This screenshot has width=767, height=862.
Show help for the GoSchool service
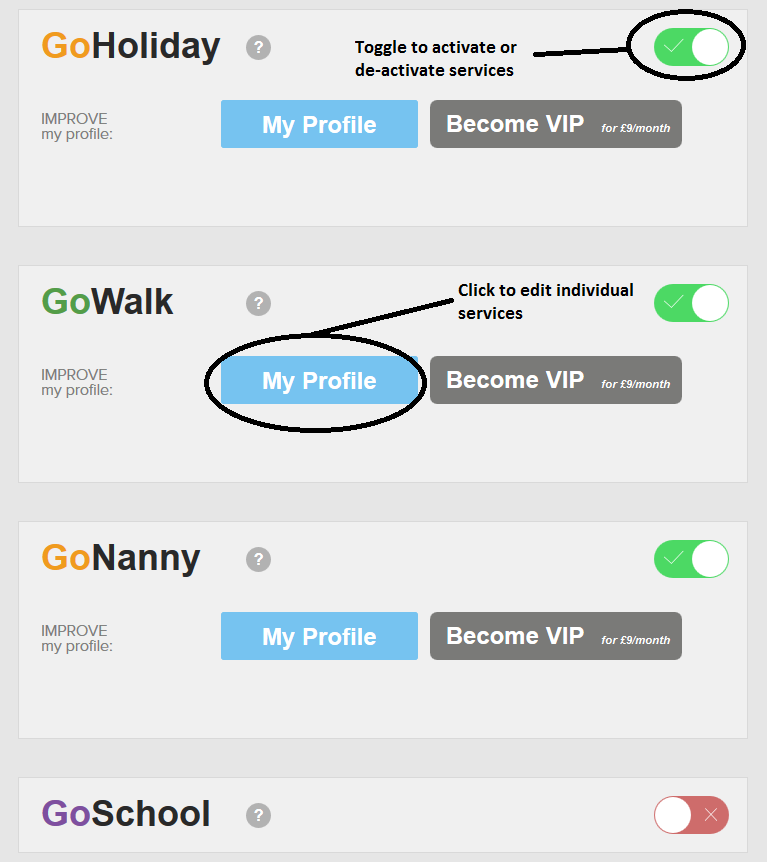tap(259, 815)
